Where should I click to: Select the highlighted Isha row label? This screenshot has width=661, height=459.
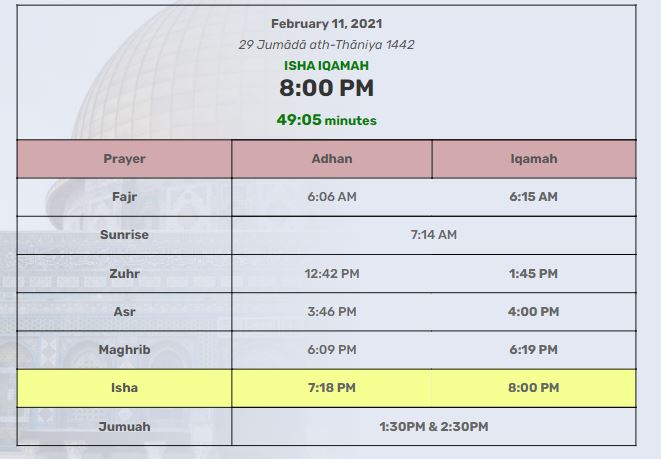tap(124, 387)
